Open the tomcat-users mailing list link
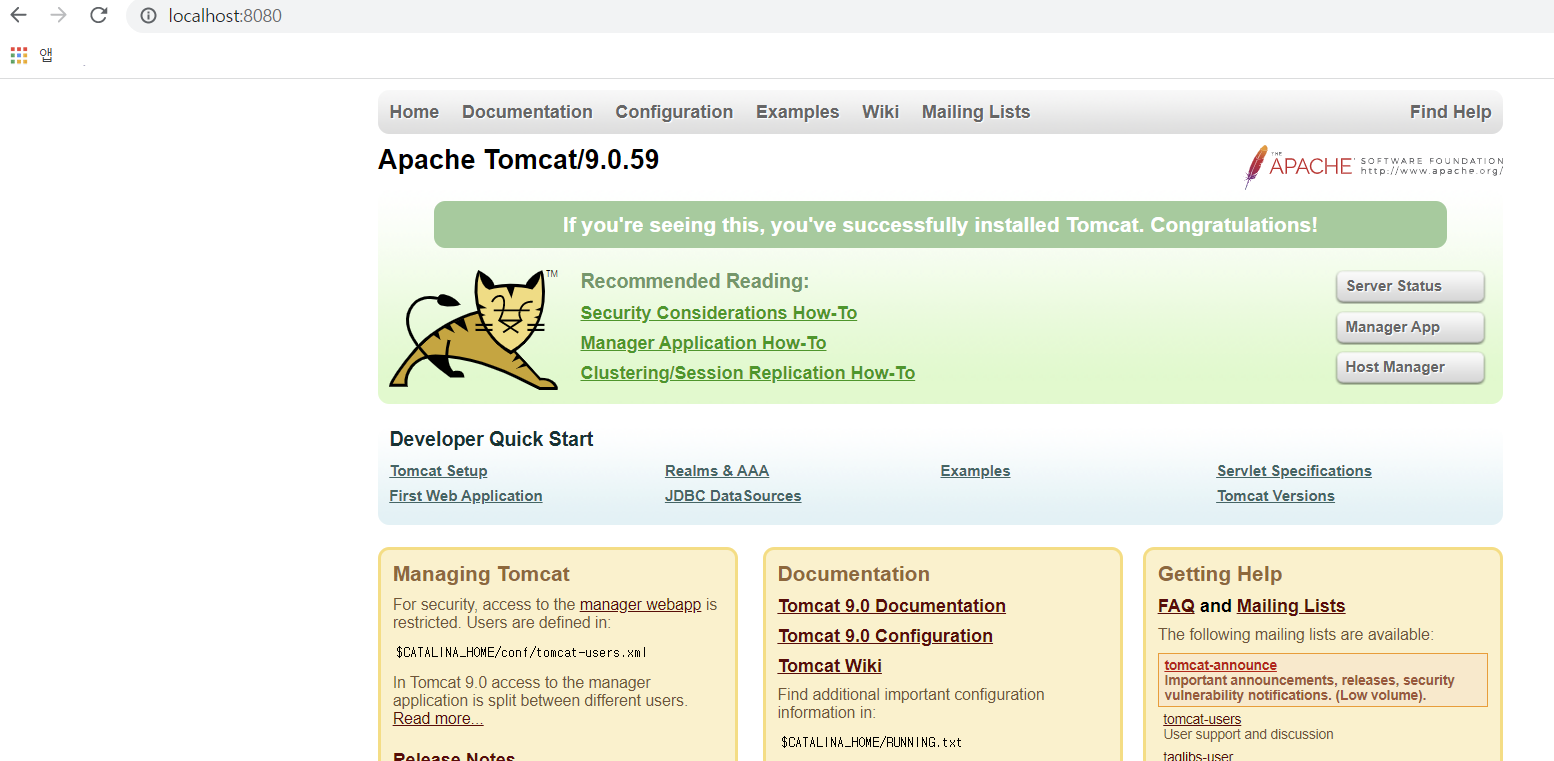1554x761 pixels. coord(1202,719)
